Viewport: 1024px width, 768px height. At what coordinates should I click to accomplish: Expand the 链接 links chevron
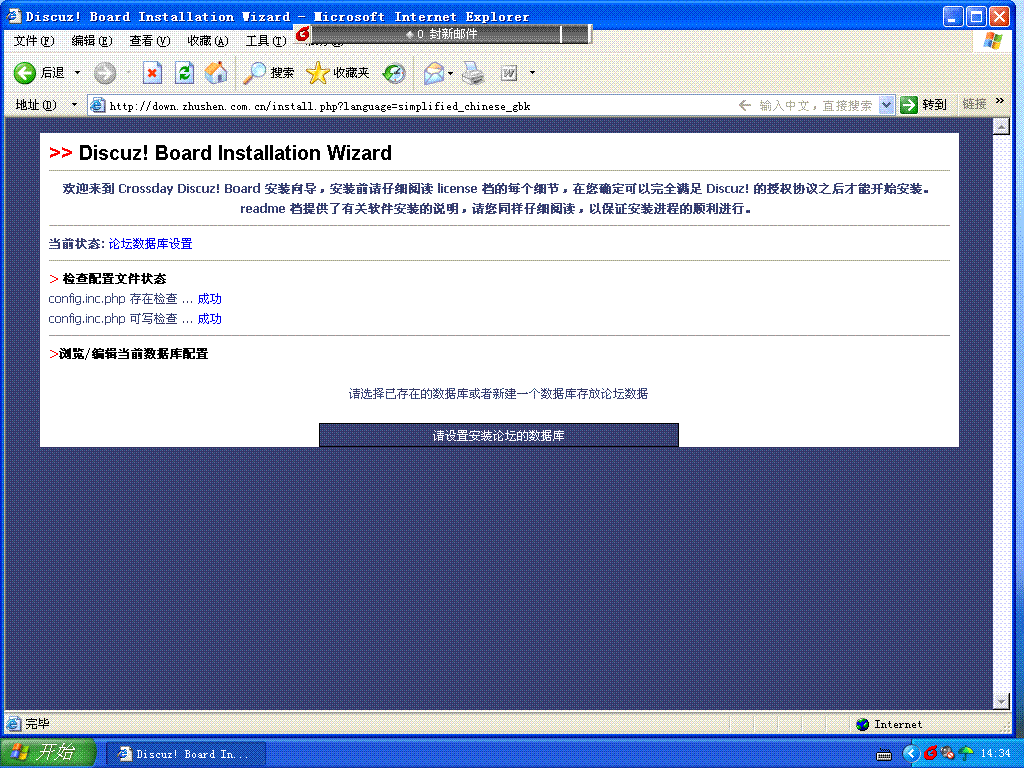pos(1000,101)
